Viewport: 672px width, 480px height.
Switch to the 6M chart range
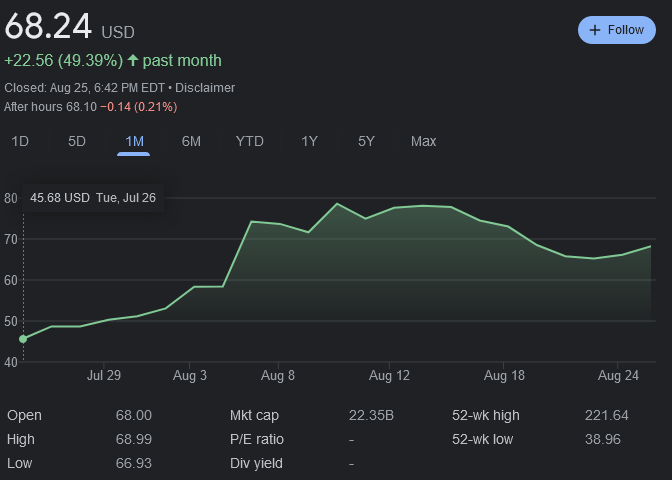(191, 141)
